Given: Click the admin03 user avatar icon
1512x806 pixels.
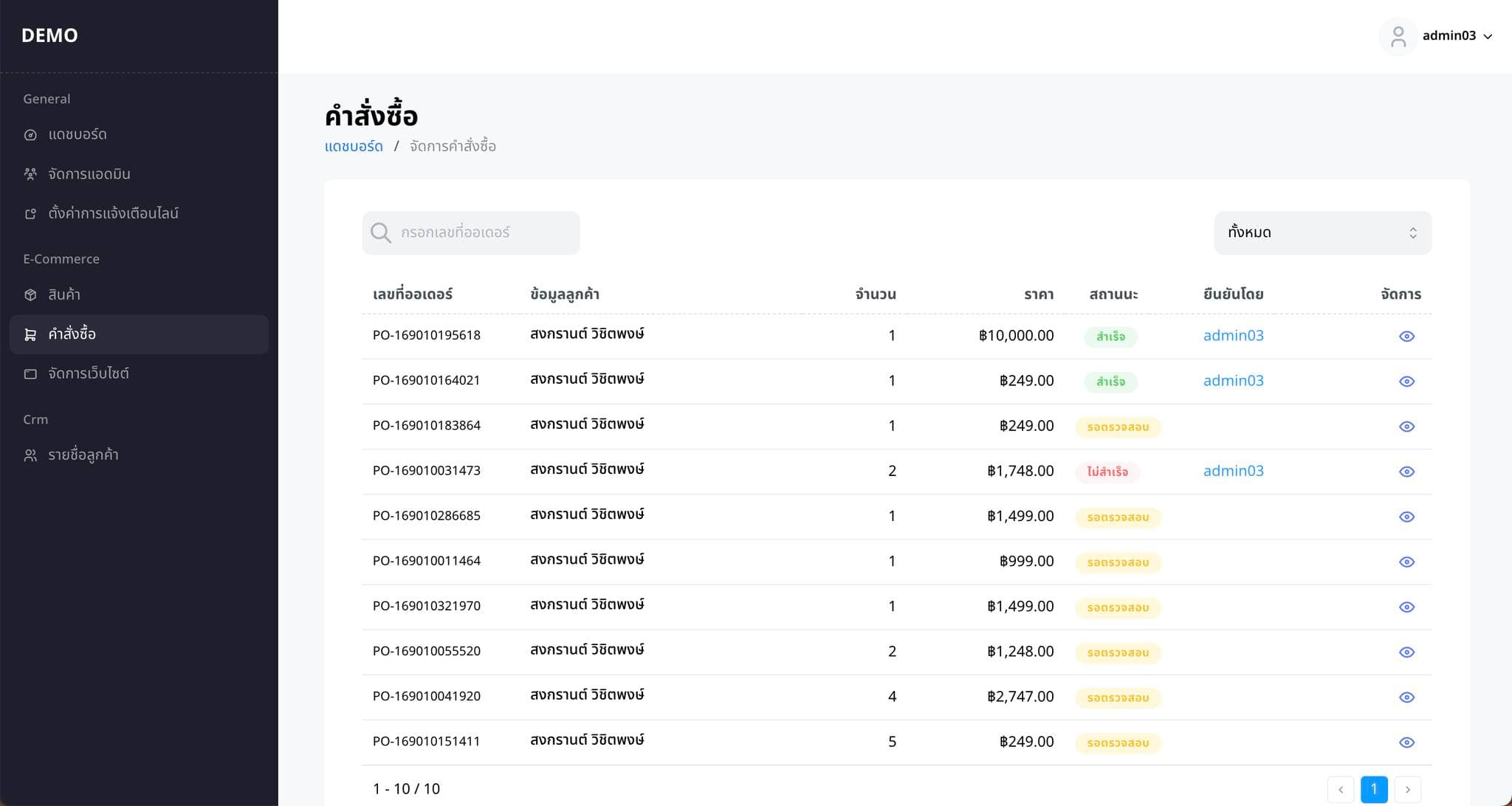Looking at the screenshot, I should (1398, 36).
